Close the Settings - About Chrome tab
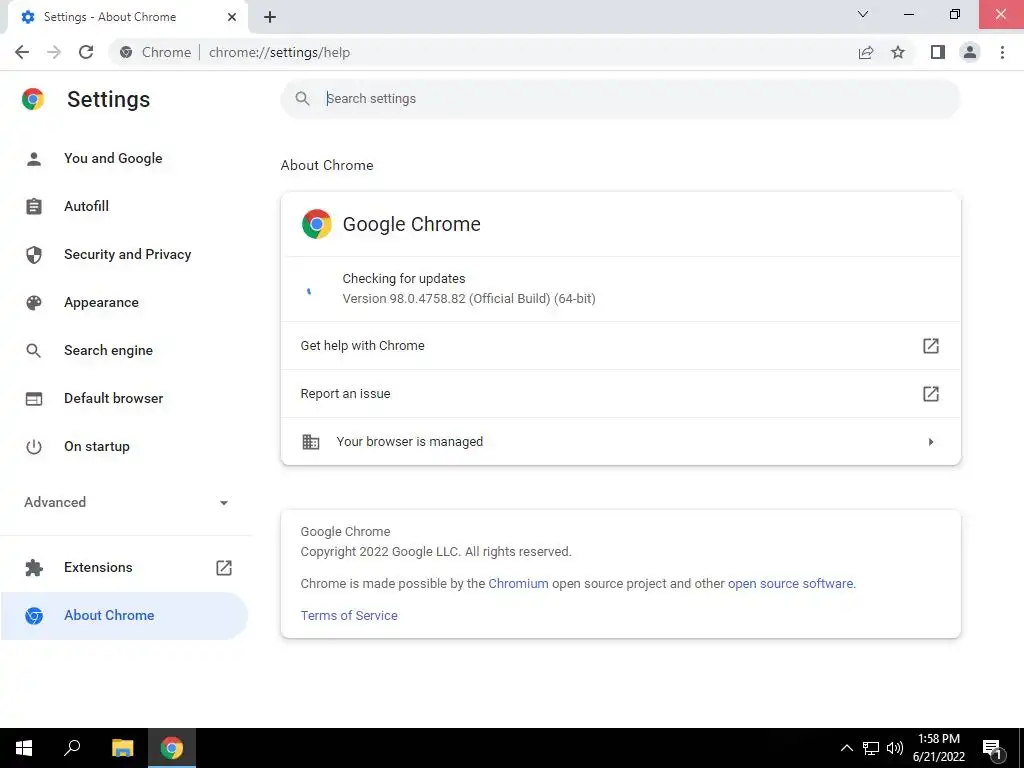 point(232,17)
